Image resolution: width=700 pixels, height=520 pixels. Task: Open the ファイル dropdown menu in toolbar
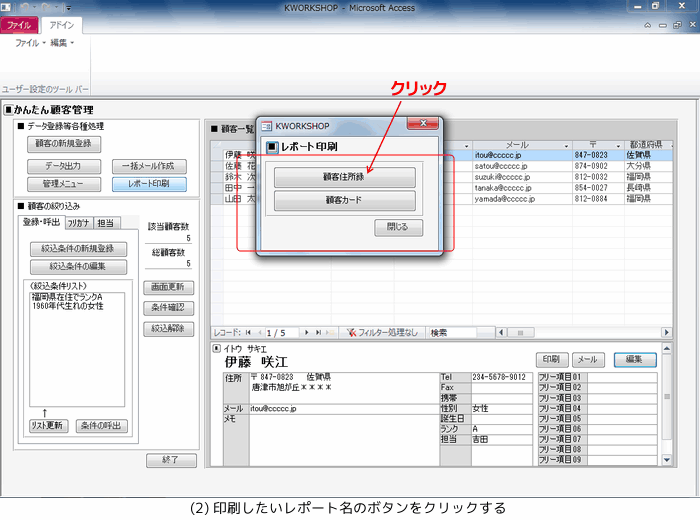pyautogui.click(x=30, y=43)
